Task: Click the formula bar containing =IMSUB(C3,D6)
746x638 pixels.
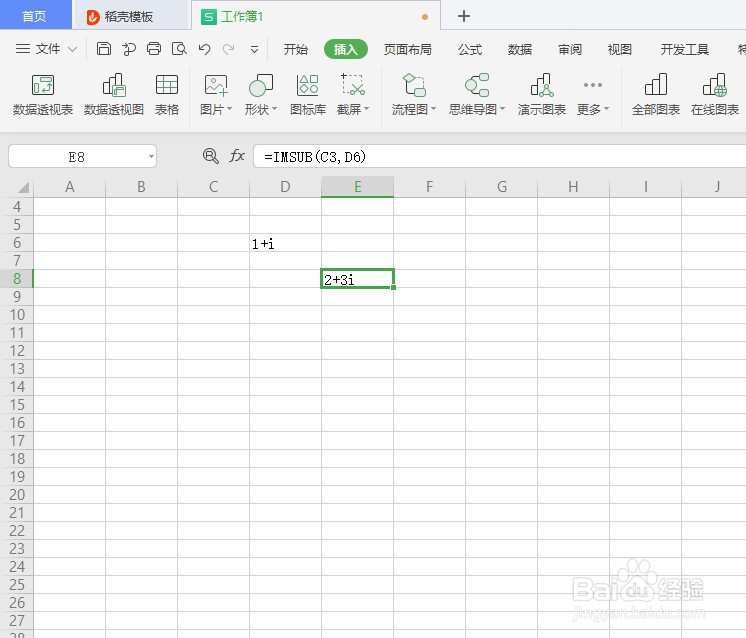Action: click(x=499, y=157)
